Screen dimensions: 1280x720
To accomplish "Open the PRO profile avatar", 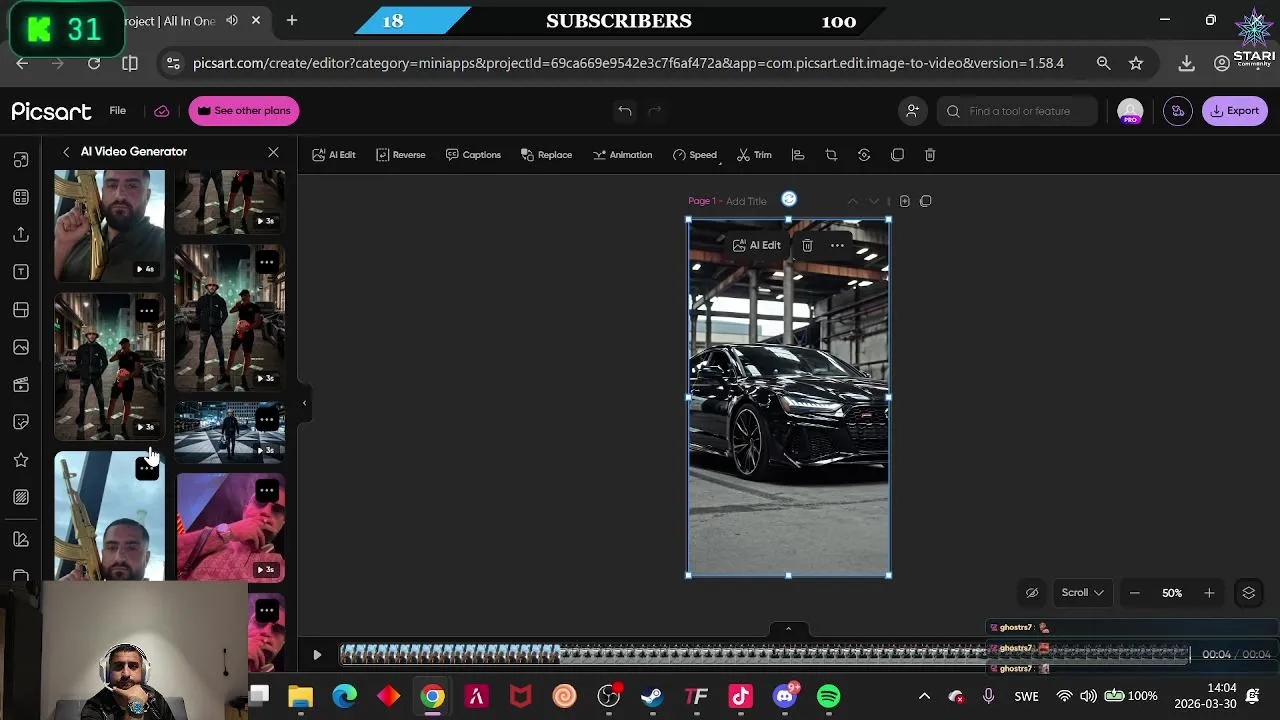I will click(x=1130, y=111).
